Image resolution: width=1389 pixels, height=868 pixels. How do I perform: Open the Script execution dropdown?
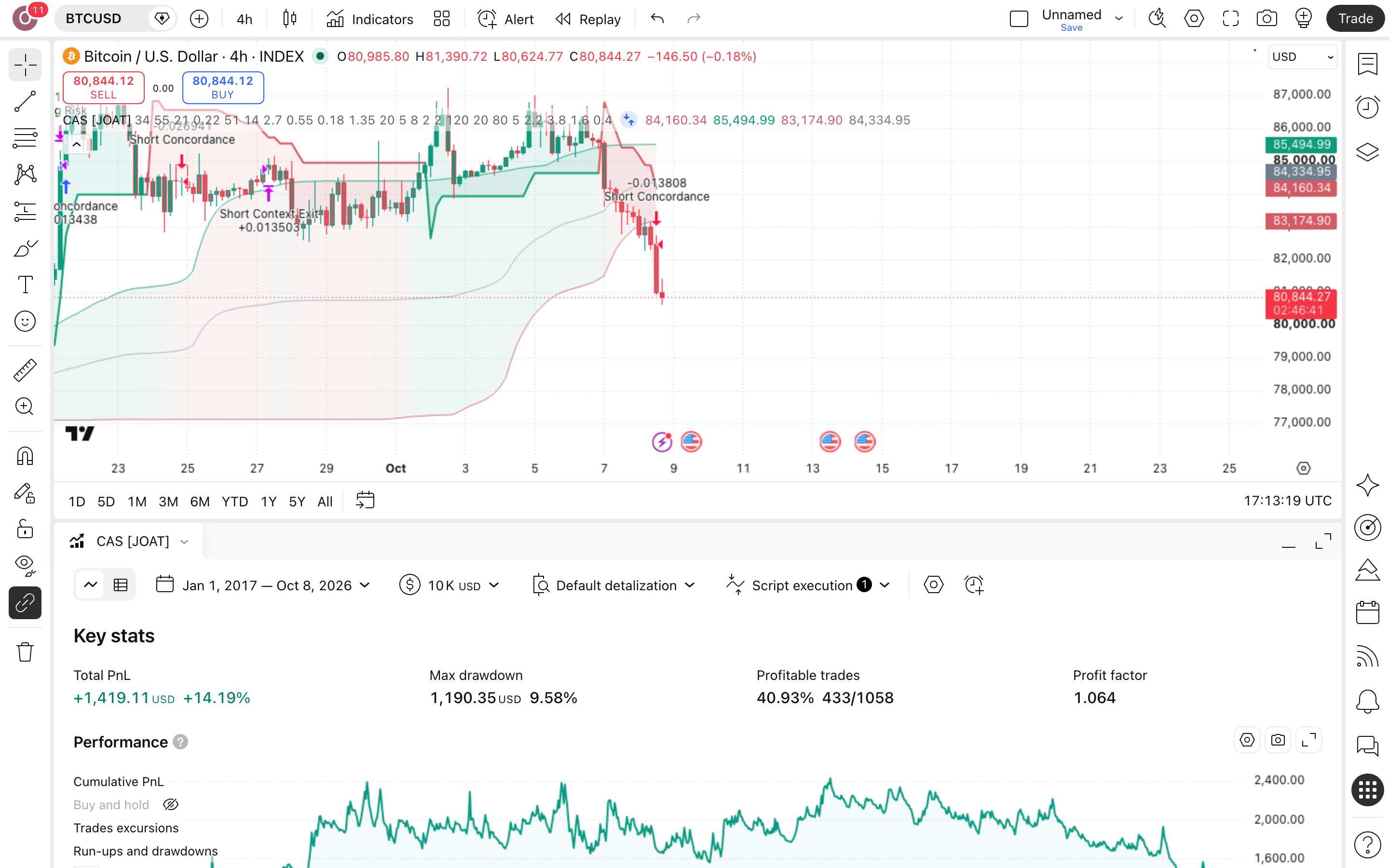808,585
